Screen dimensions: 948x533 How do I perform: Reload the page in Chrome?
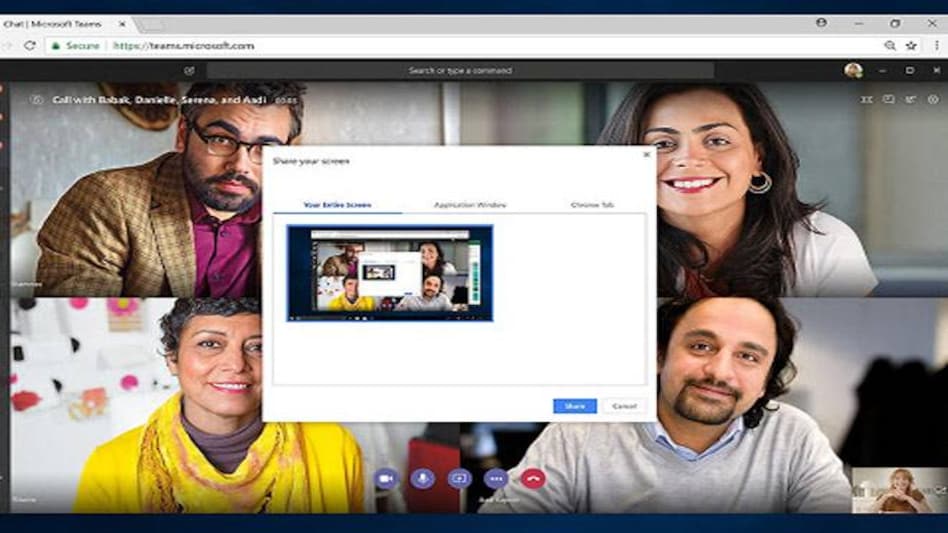click(x=30, y=45)
